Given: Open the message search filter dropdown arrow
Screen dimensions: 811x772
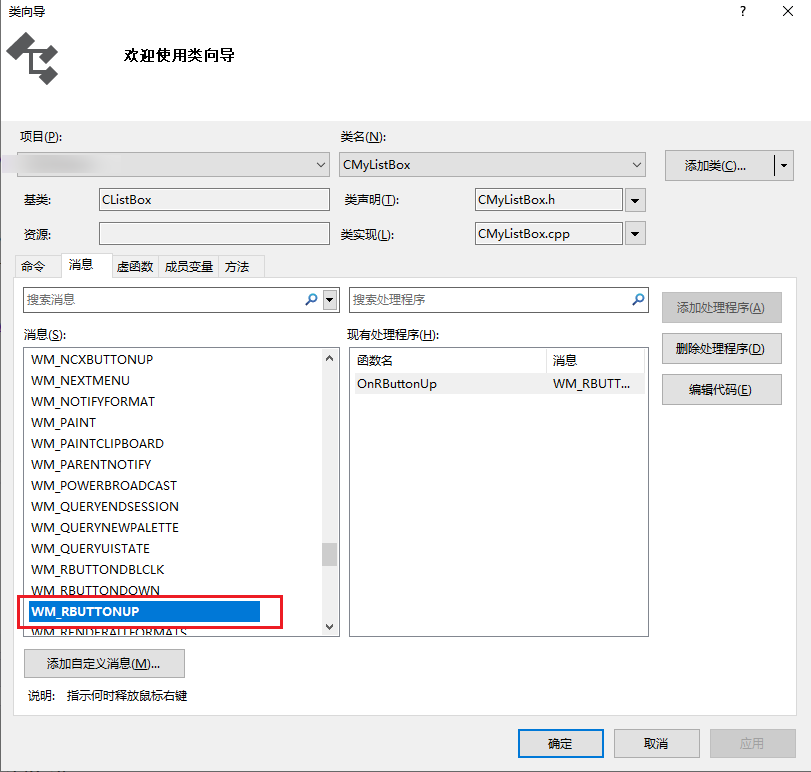Looking at the screenshot, I should tap(330, 299).
